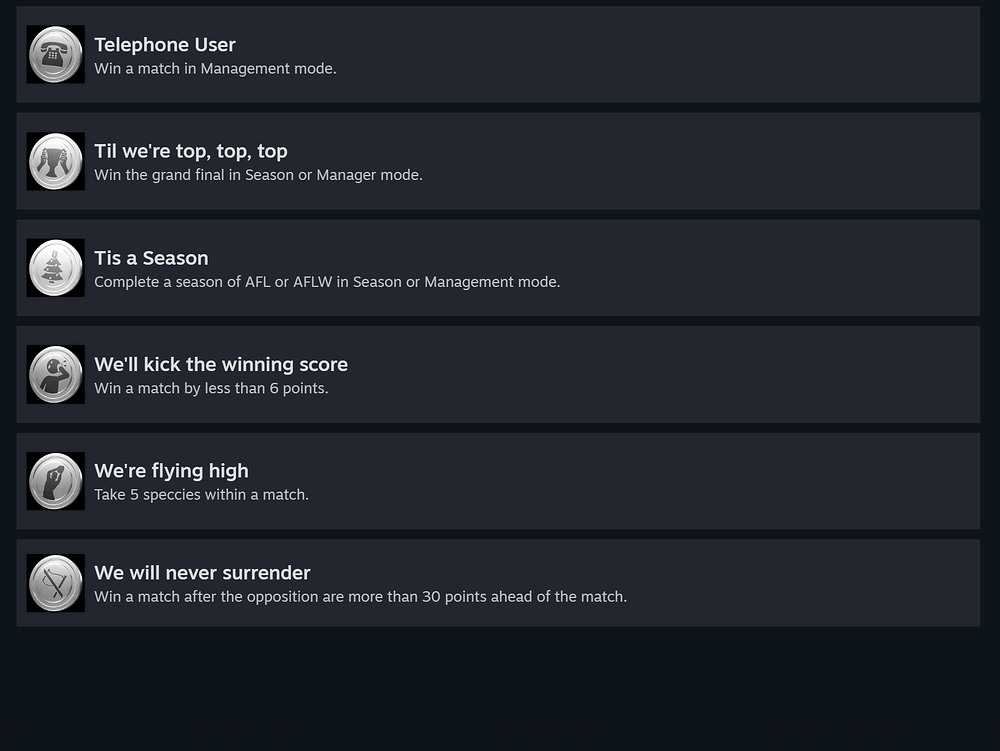Click the Win a match by less than 6 points text
The height and width of the screenshot is (751, 1000).
point(211,388)
